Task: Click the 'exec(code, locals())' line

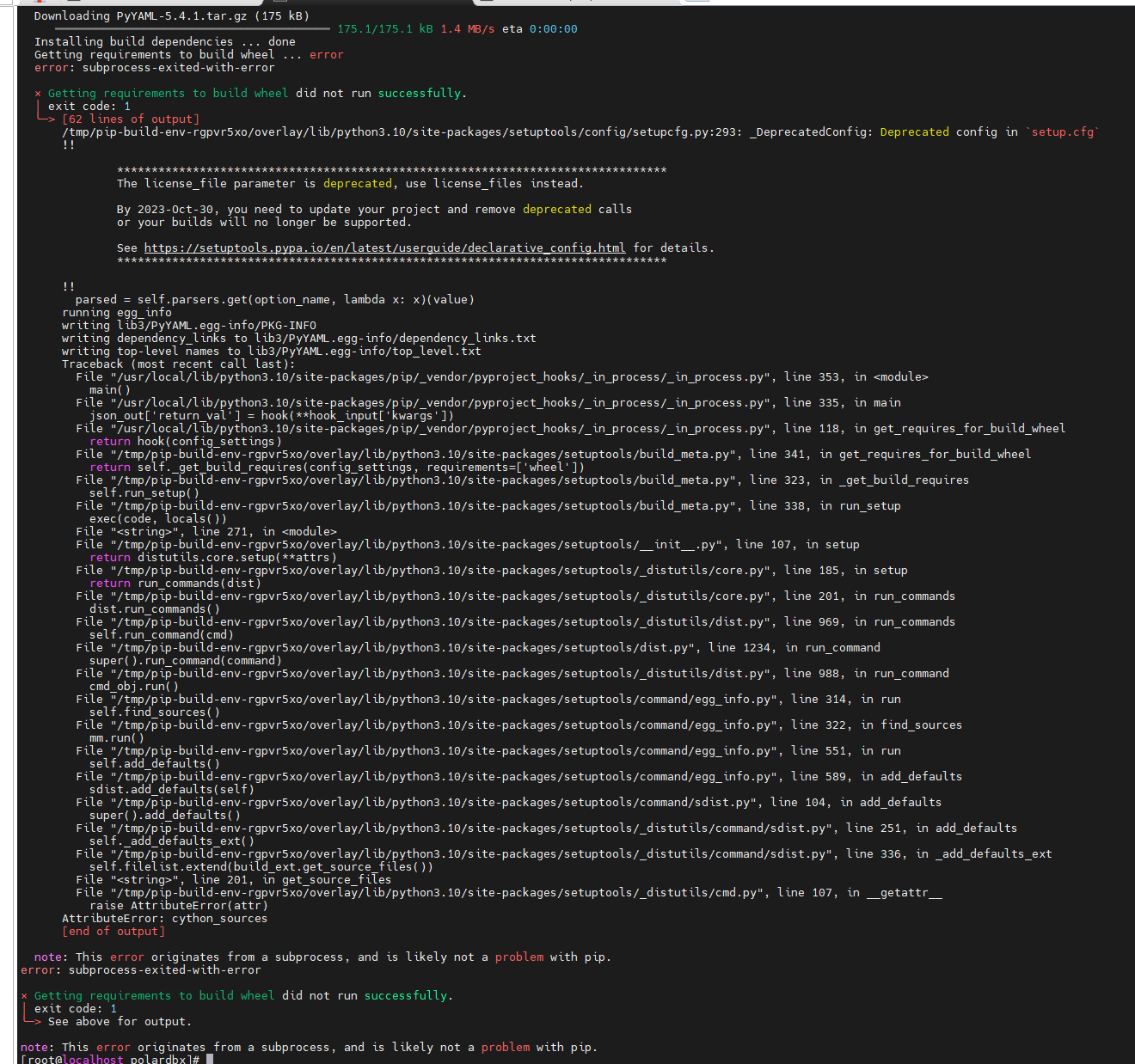Action: (157, 519)
